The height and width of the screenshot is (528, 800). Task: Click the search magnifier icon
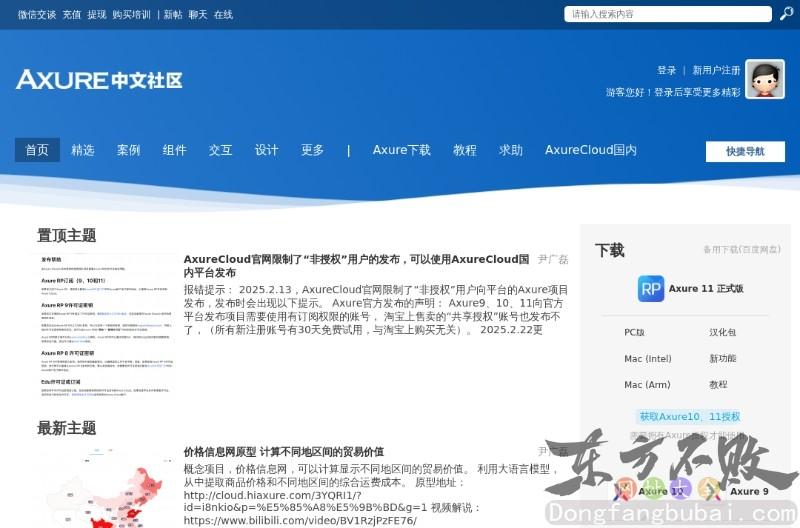coord(786,14)
